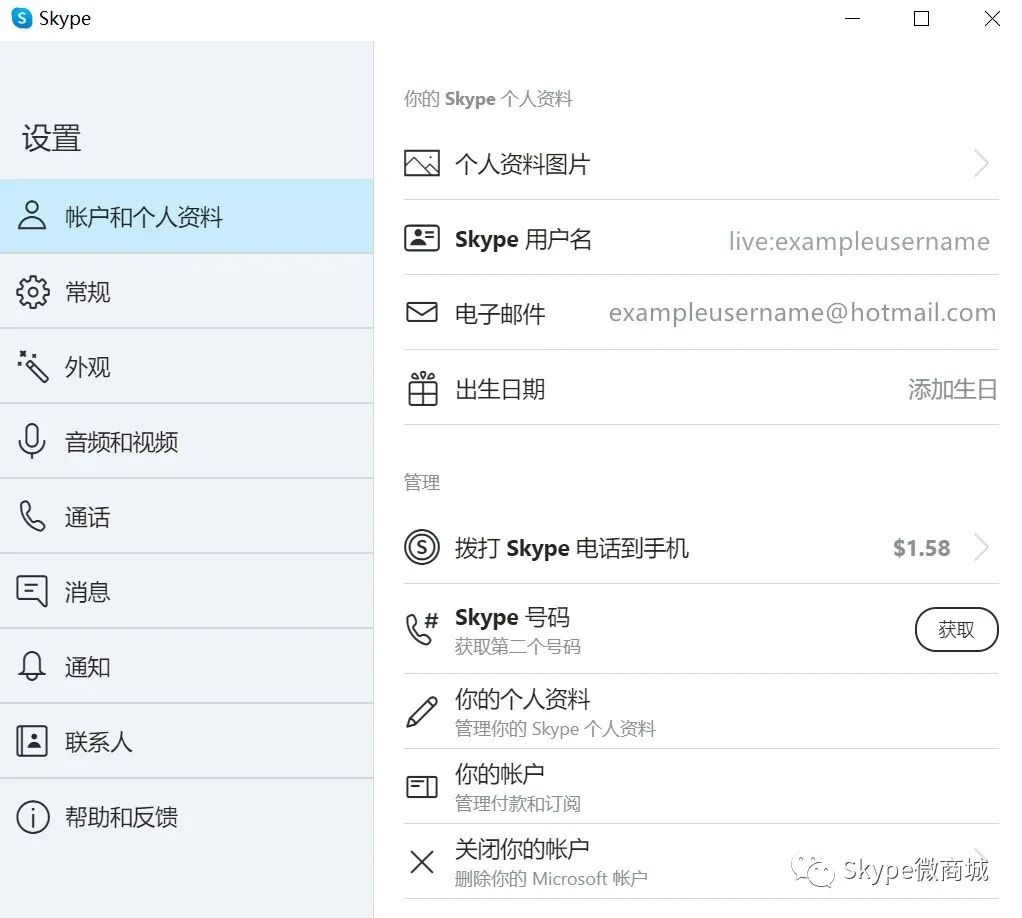The image size is (1022, 918).
Task: Open the 消息 settings section
Action: point(186,591)
